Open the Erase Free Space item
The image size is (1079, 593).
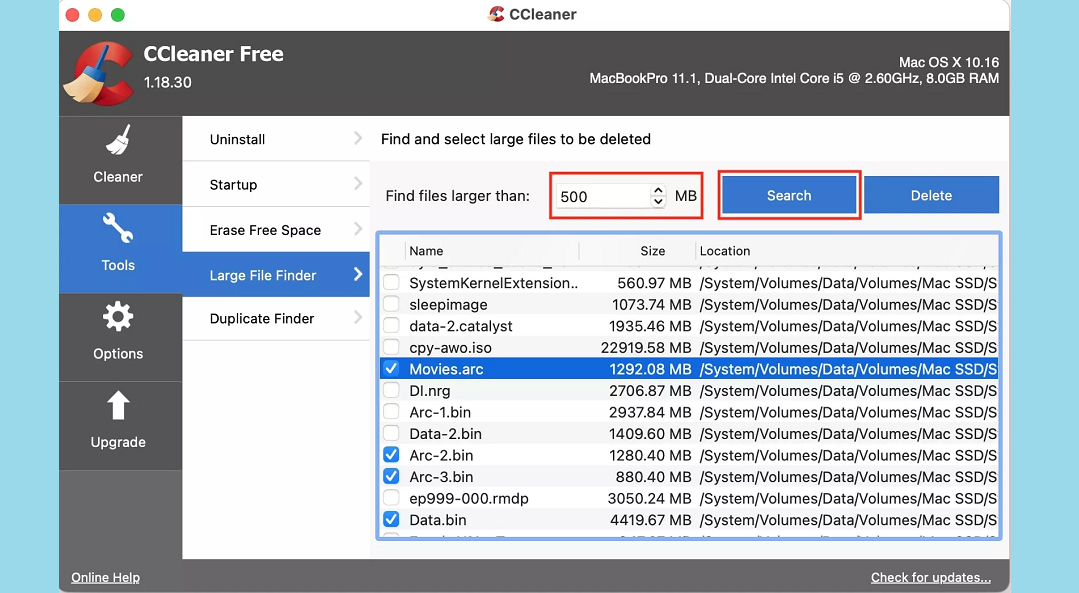pyautogui.click(x=276, y=230)
